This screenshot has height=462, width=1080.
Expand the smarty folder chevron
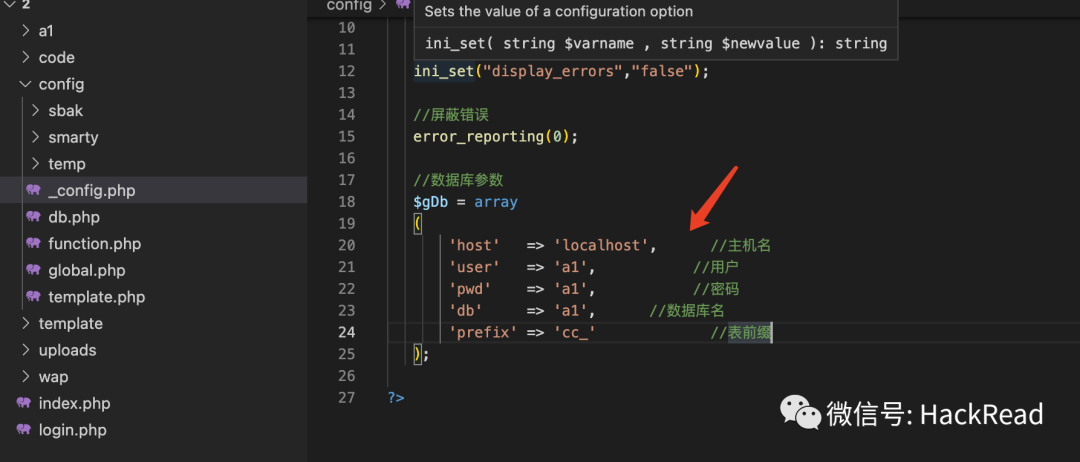tap(36, 137)
